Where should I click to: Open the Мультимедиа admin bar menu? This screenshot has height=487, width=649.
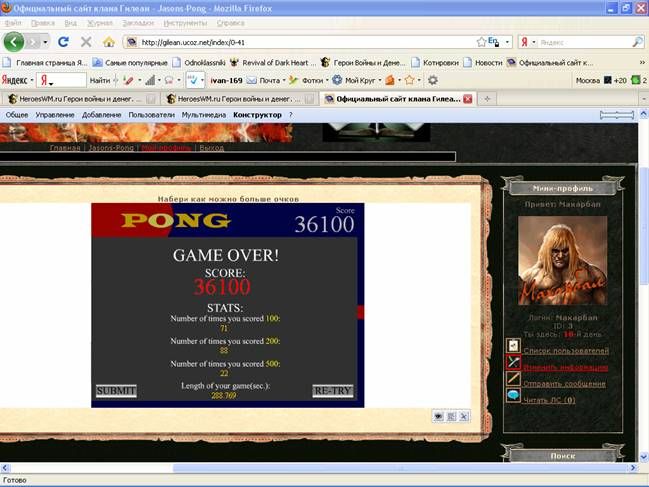click(204, 115)
